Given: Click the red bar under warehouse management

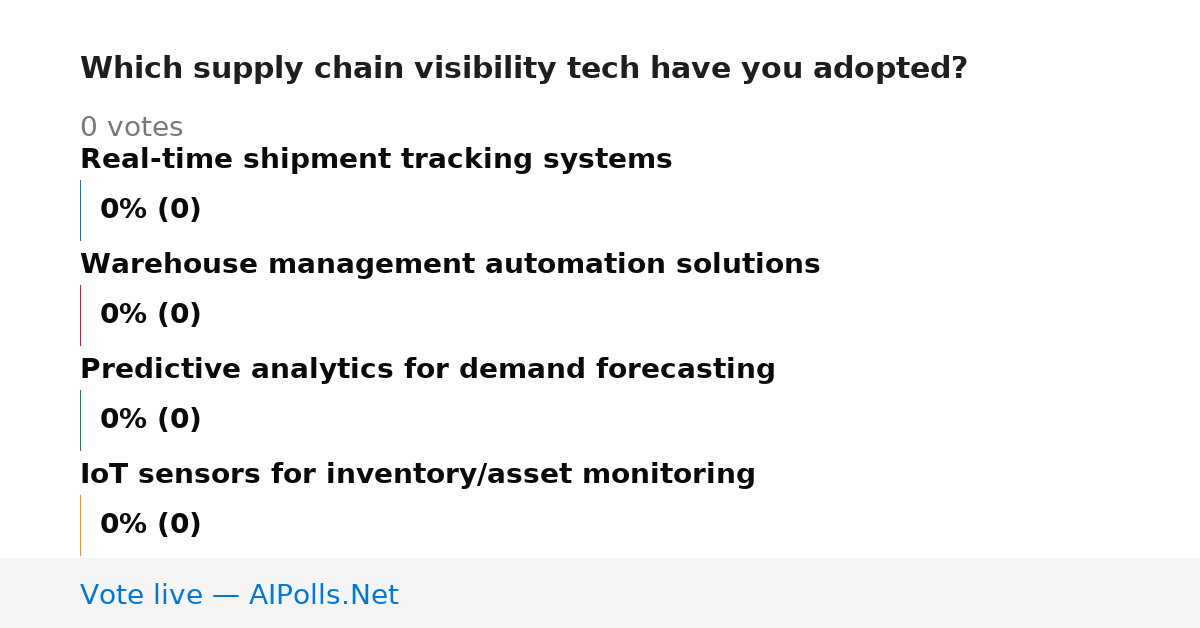Looking at the screenshot, I should pyautogui.click(x=80, y=315).
